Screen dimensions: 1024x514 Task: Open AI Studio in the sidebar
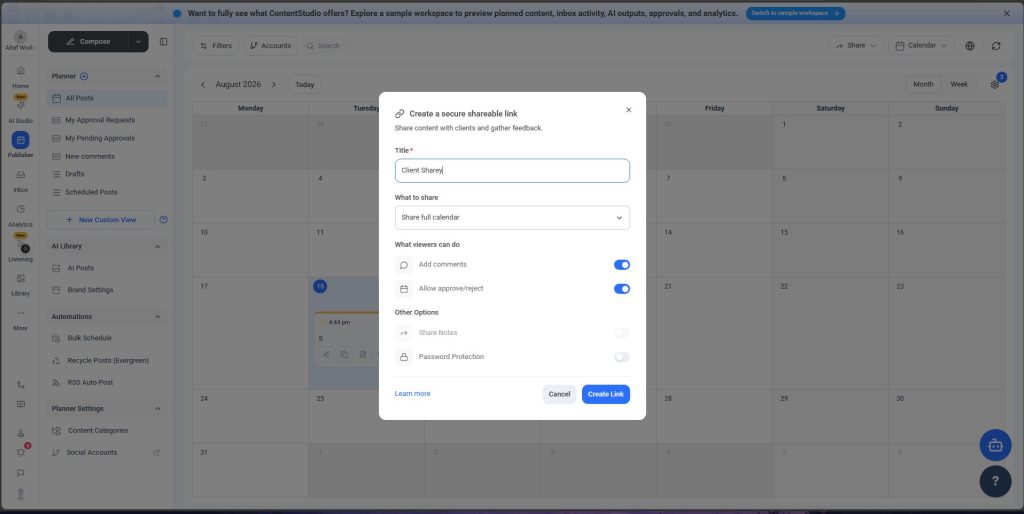[x=20, y=105]
